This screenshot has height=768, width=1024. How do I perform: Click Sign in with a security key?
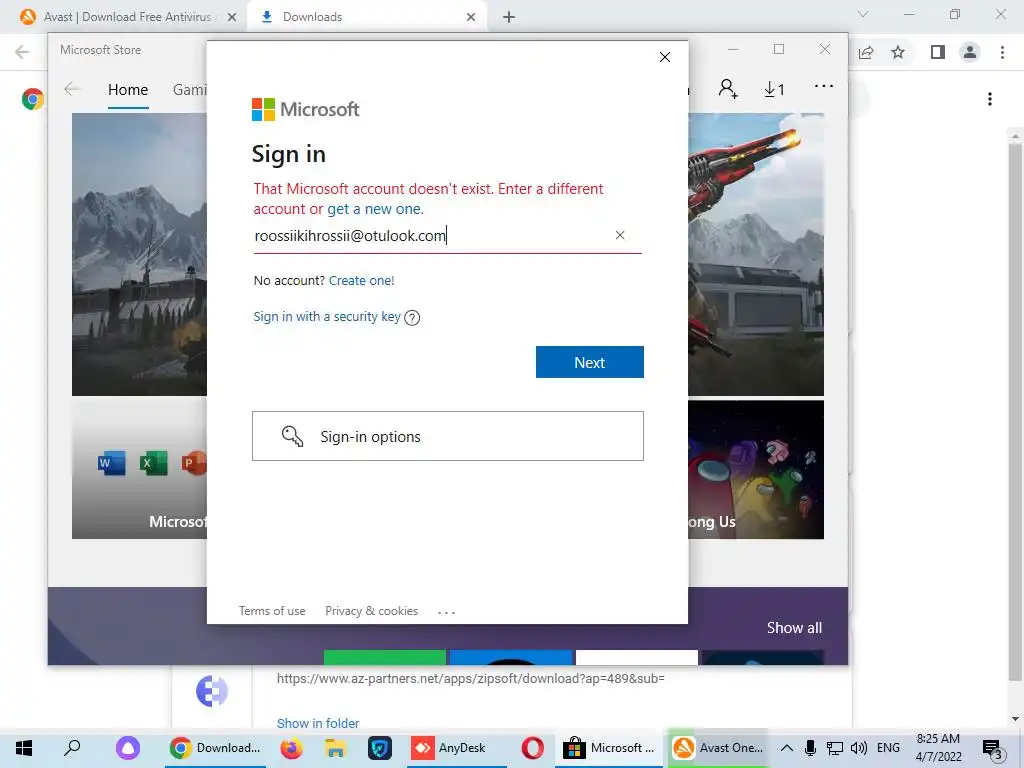click(x=327, y=317)
